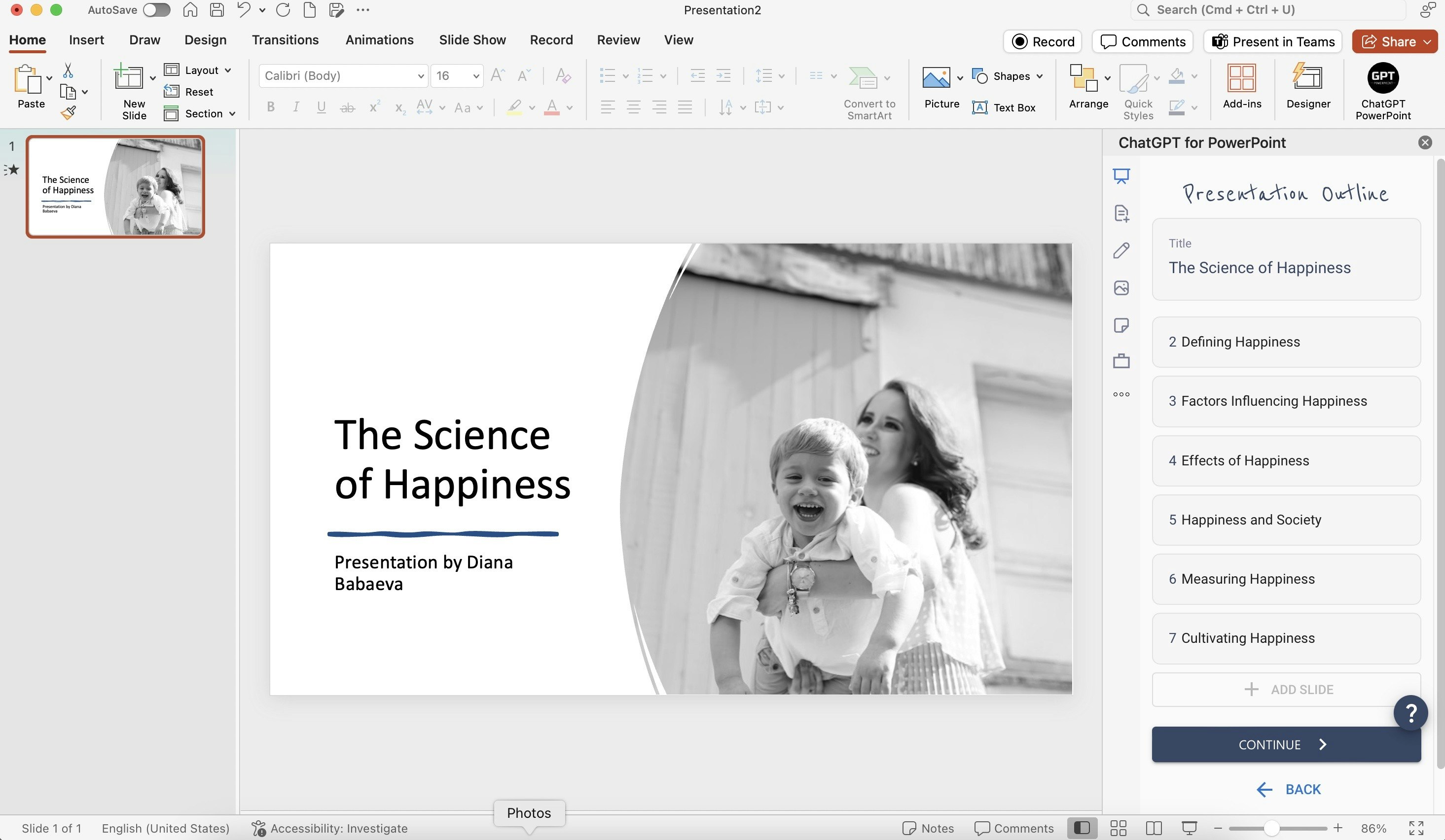The height and width of the screenshot is (840, 1445).
Task: Open the Designer pane icon
Action: (1308, 77)
